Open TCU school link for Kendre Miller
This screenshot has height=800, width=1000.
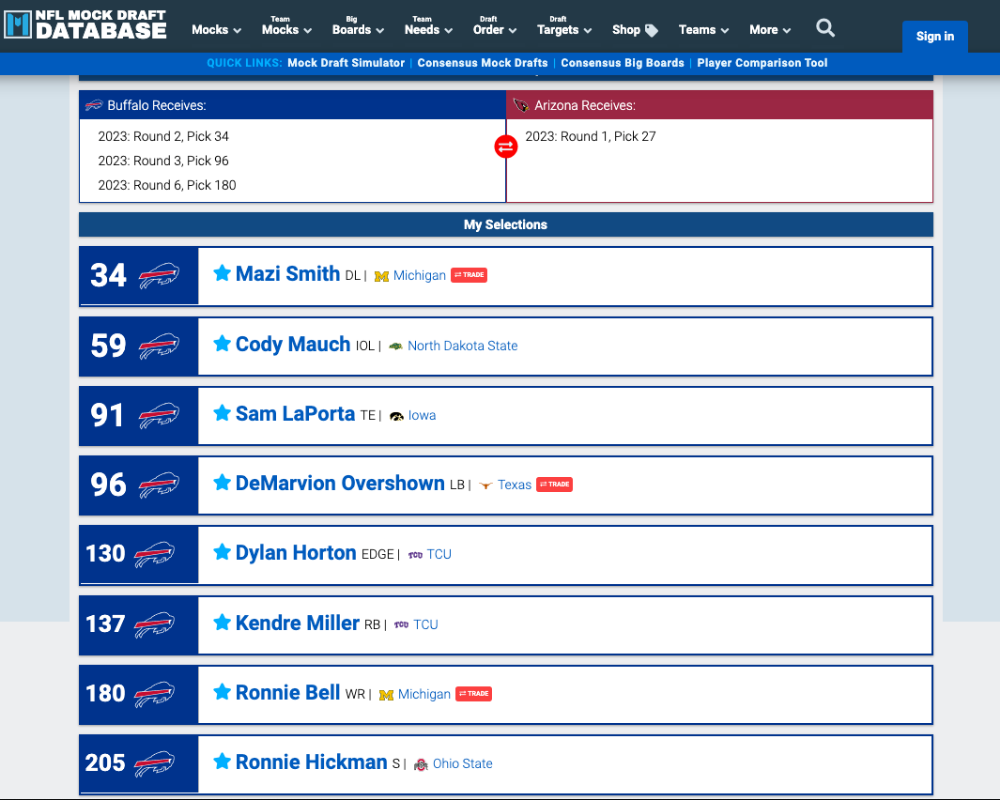click(426, 625)
